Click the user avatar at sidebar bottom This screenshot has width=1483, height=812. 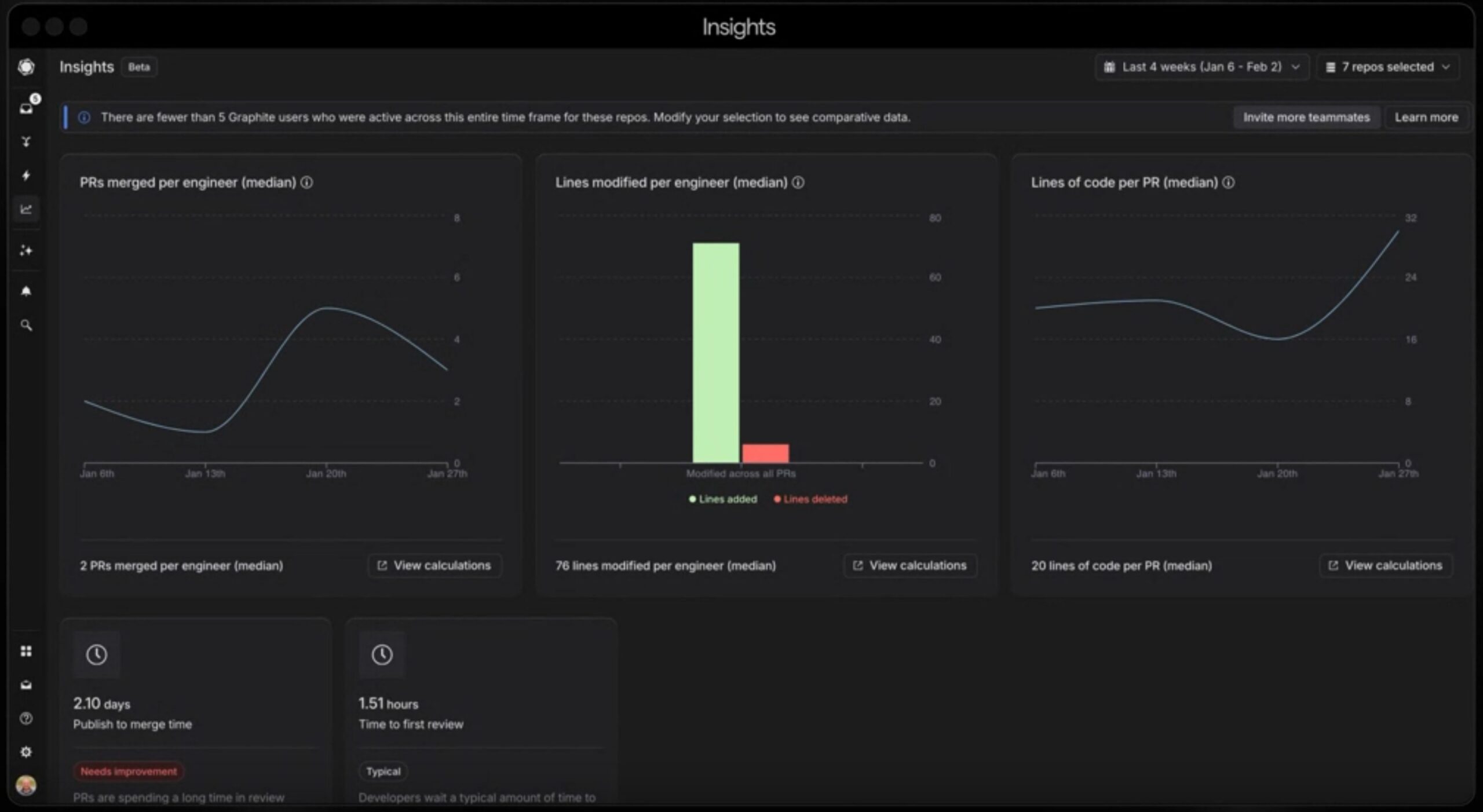pyautogui.click(x=26, y=785)
